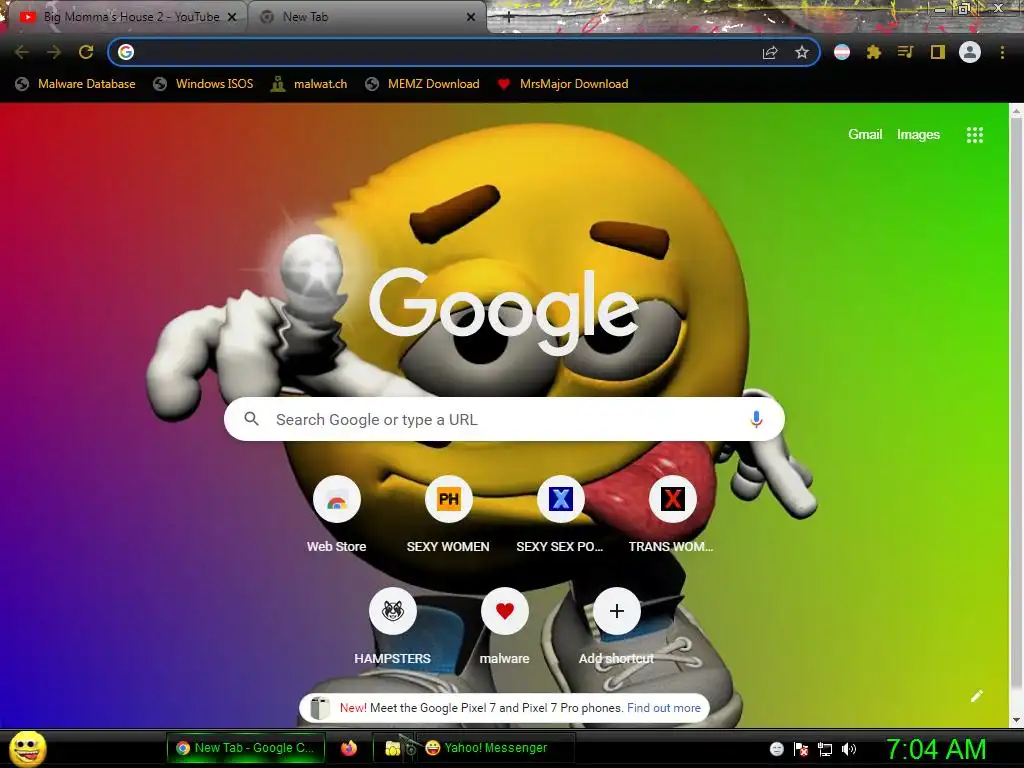Open the smiley Start button
Viewport: 1024px width, 768px height.
pyautogui.click(x=28, y=748)
